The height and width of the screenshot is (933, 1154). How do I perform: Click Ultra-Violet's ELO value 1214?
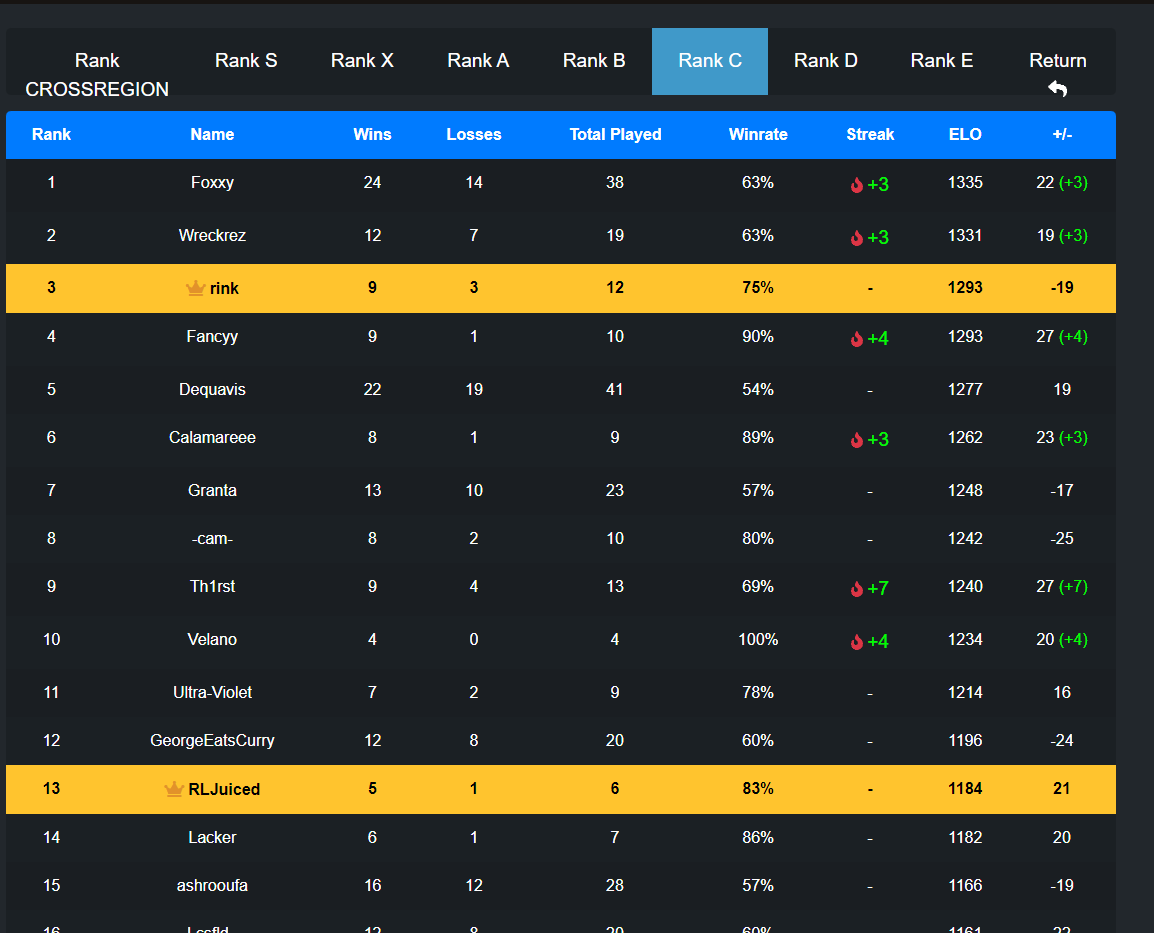point(965,692)
